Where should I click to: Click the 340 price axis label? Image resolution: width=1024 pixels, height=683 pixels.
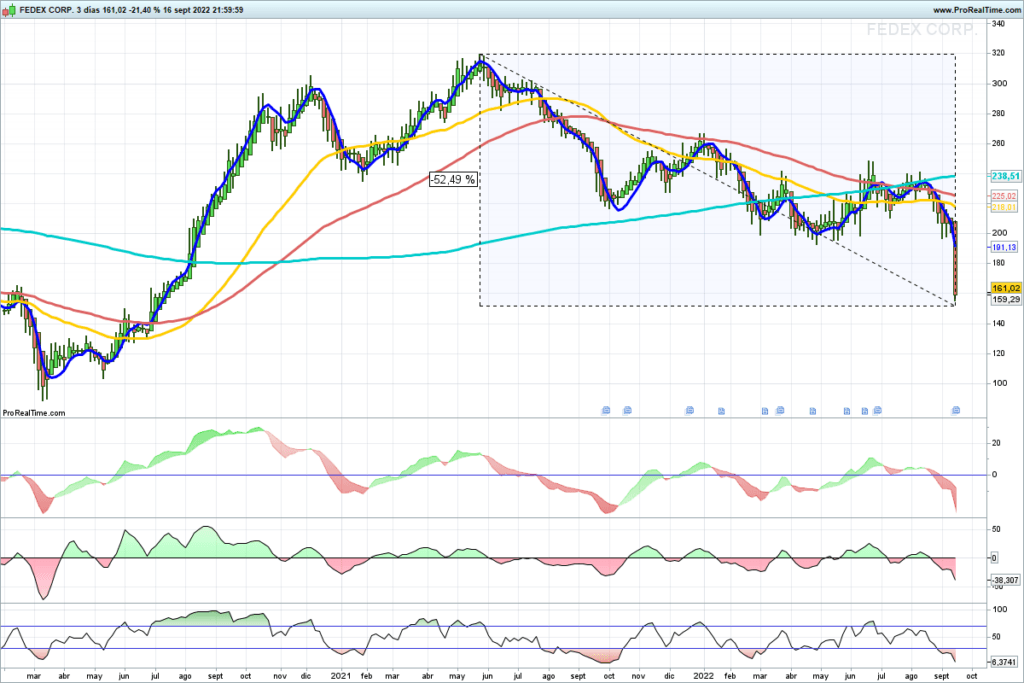[x=999, y=24]
